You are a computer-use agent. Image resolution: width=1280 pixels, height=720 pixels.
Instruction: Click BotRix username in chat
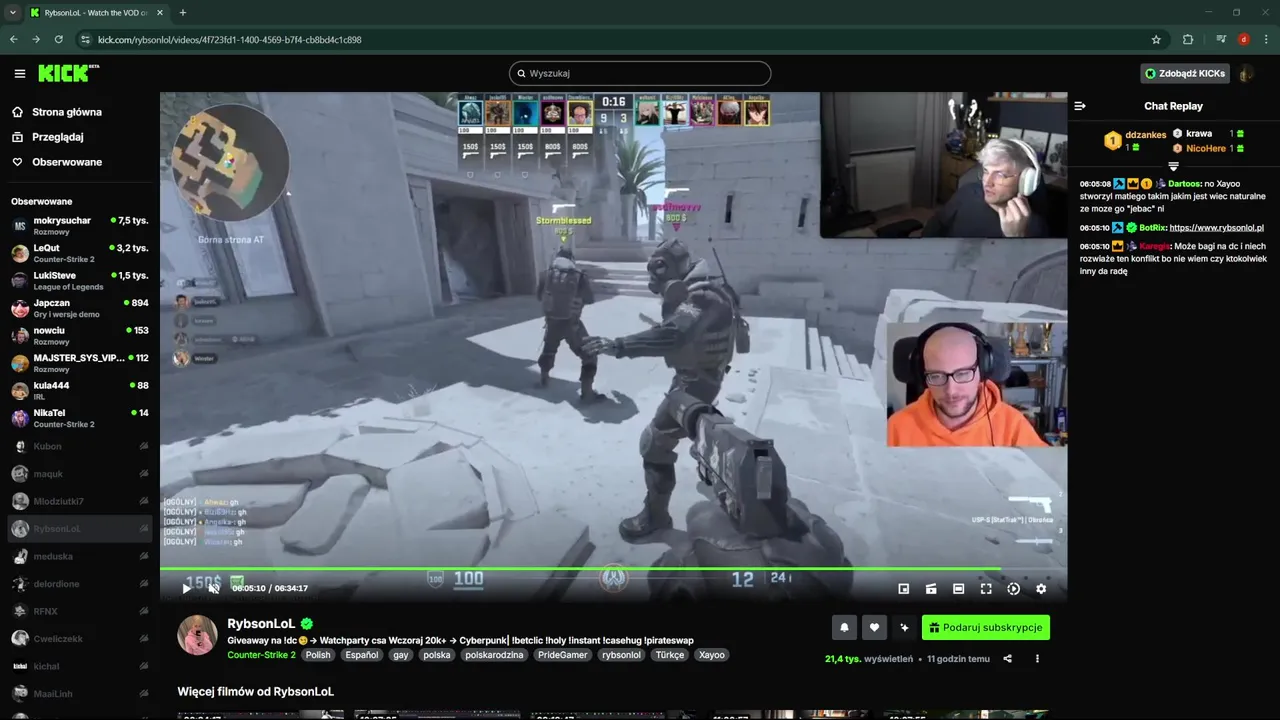tap(1152, 228)
